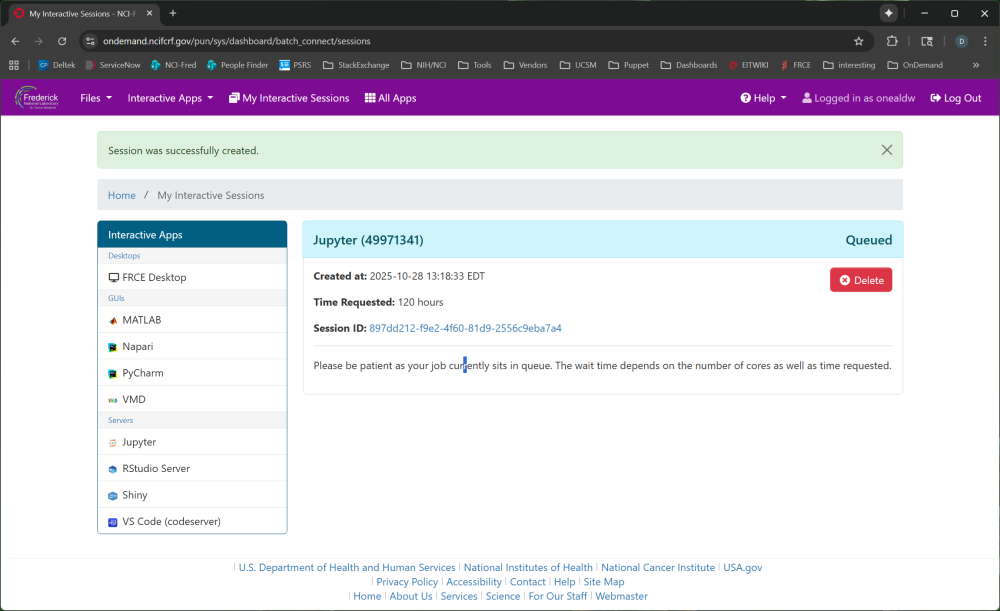Choose VMD in the sidebar
This screenshot has width=1000, height=611.
point(134,400)
